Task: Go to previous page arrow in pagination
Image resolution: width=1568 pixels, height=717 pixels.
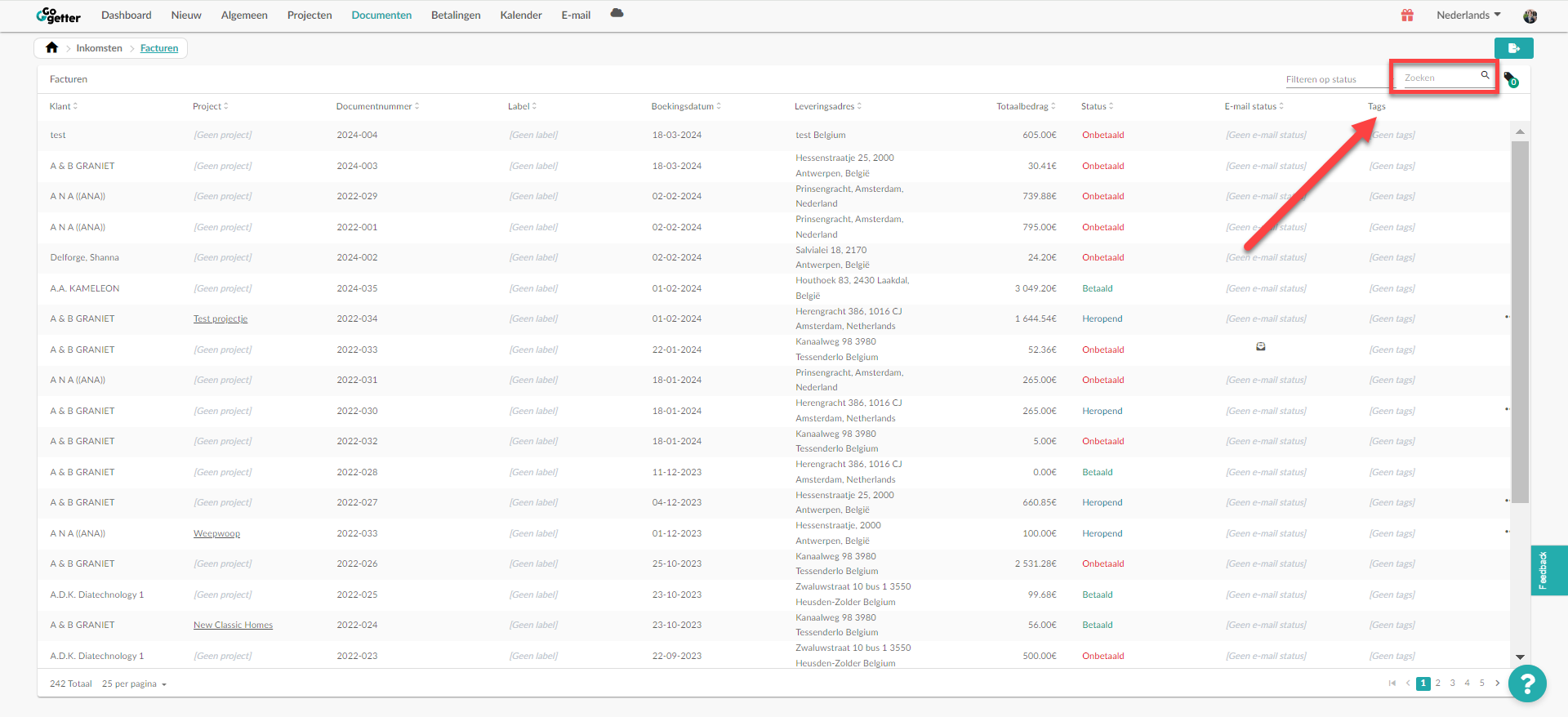Action: [x=1408, y=684]
